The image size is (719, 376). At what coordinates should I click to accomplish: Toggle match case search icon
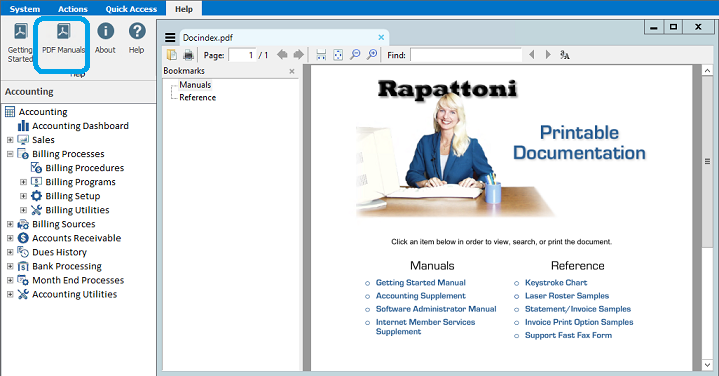[564, 55]
